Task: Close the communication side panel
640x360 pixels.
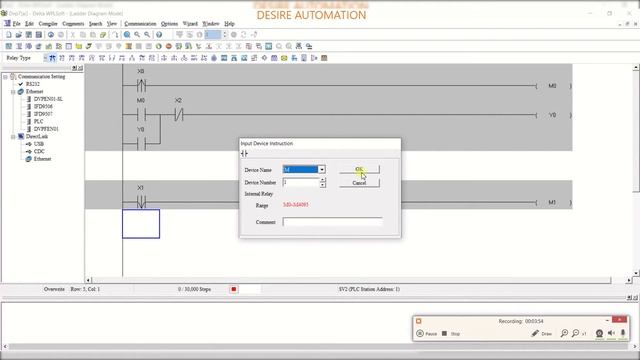Action: (x=80, y=68)
